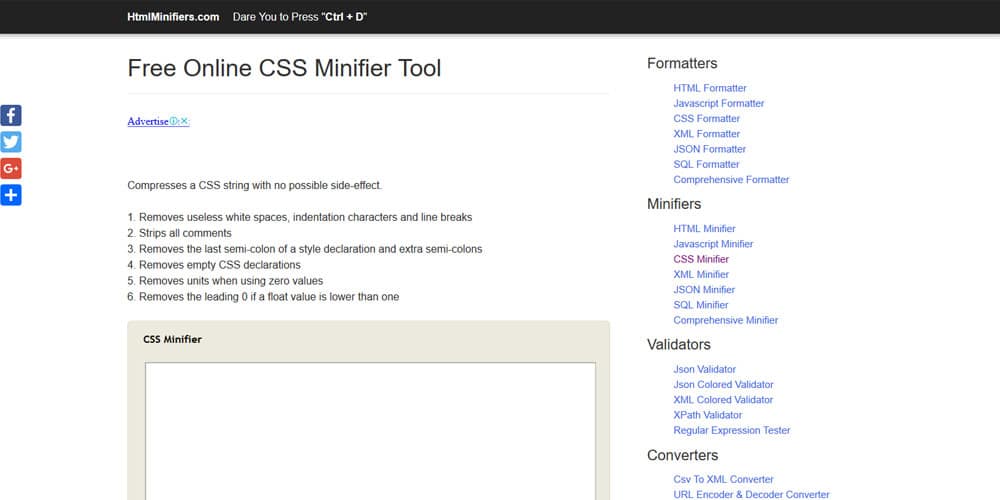
Task: Go to HtmlMinifiers.com home
Action: pos(173,17)
